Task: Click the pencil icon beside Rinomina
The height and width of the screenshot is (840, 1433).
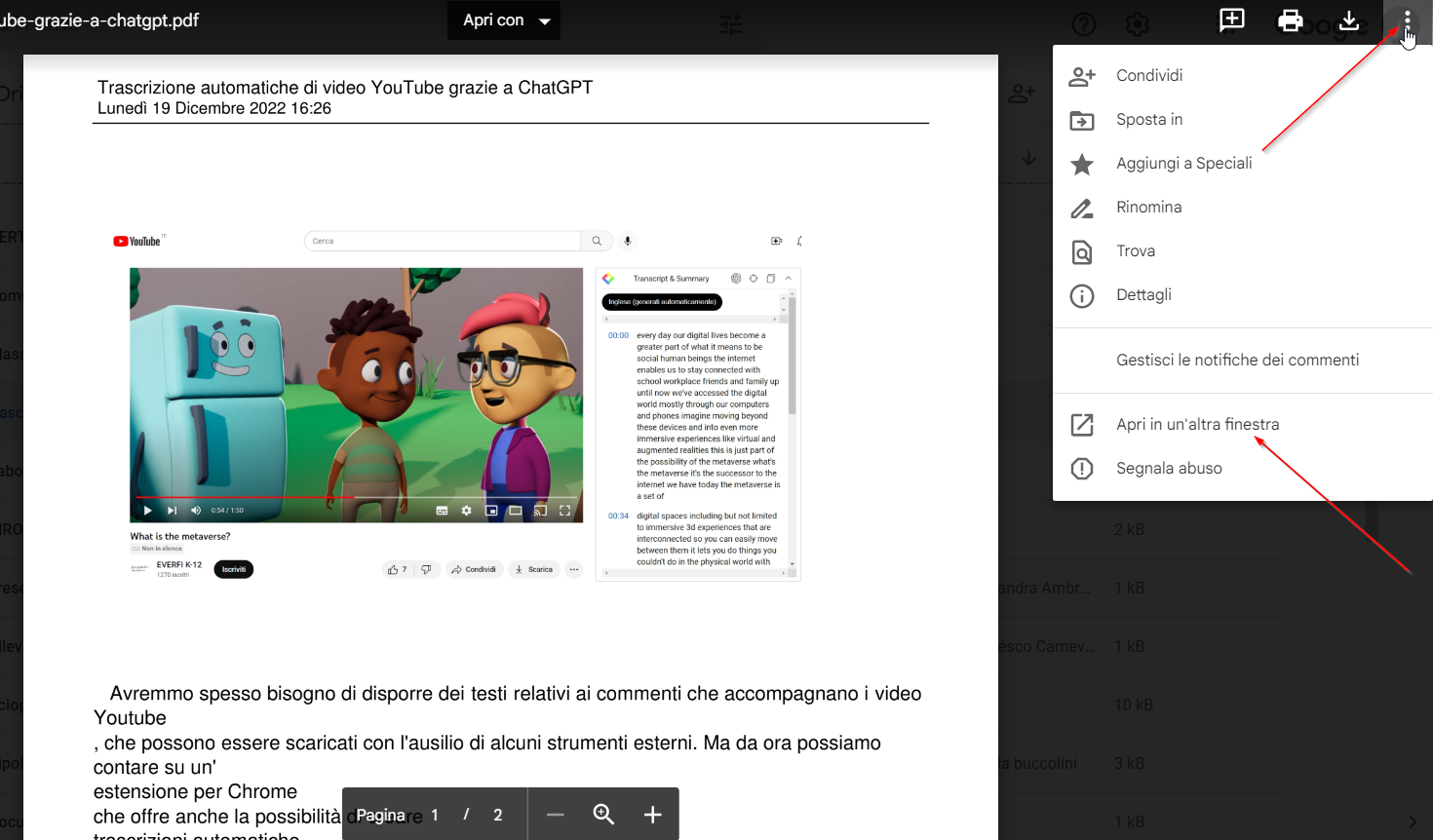Action: tap(1082, 208)
